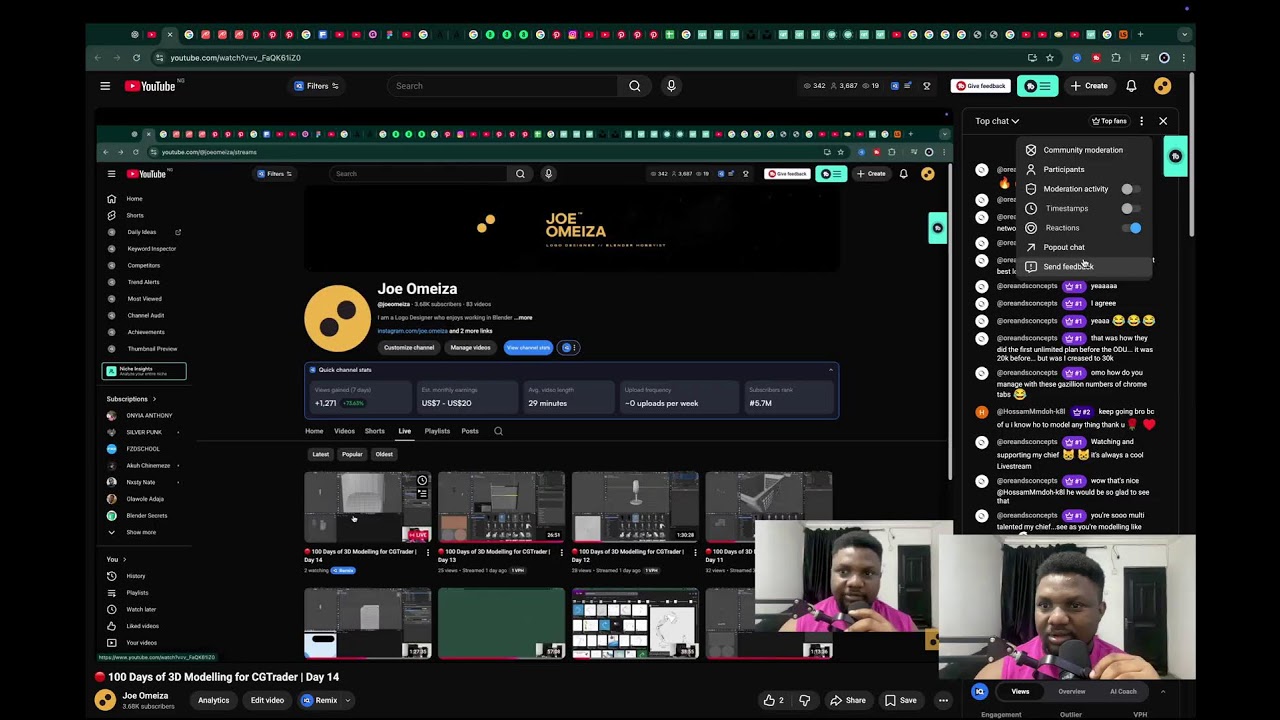Screen dimensions: 1280x720
Task: Open the Niche Insights card in the sidebar
Action: 144,371
